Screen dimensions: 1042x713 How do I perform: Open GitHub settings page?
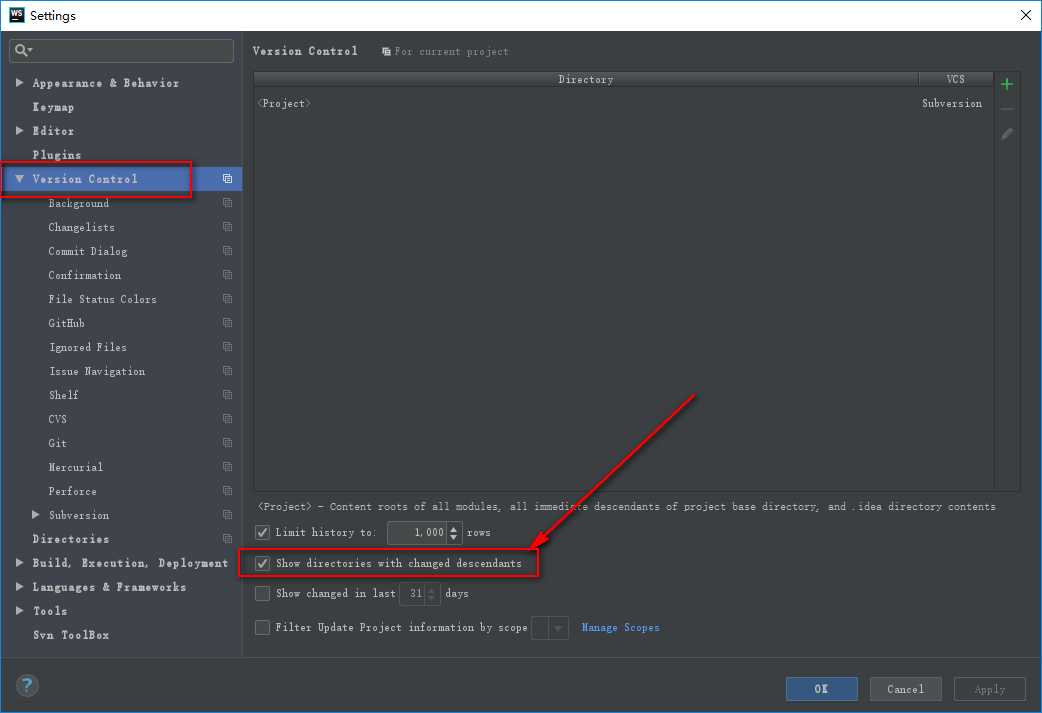[66, 323]
